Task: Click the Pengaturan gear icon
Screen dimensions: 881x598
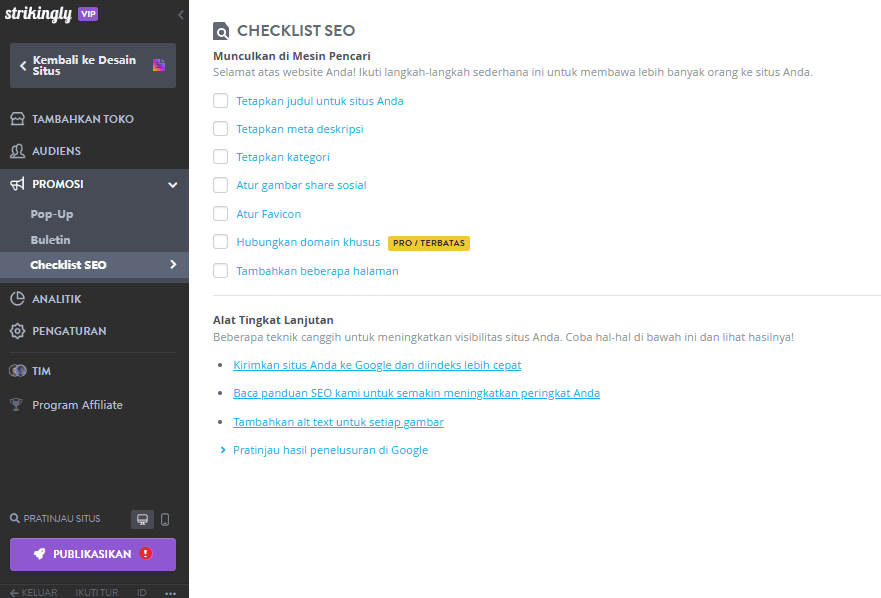Action: coord(17,331)
